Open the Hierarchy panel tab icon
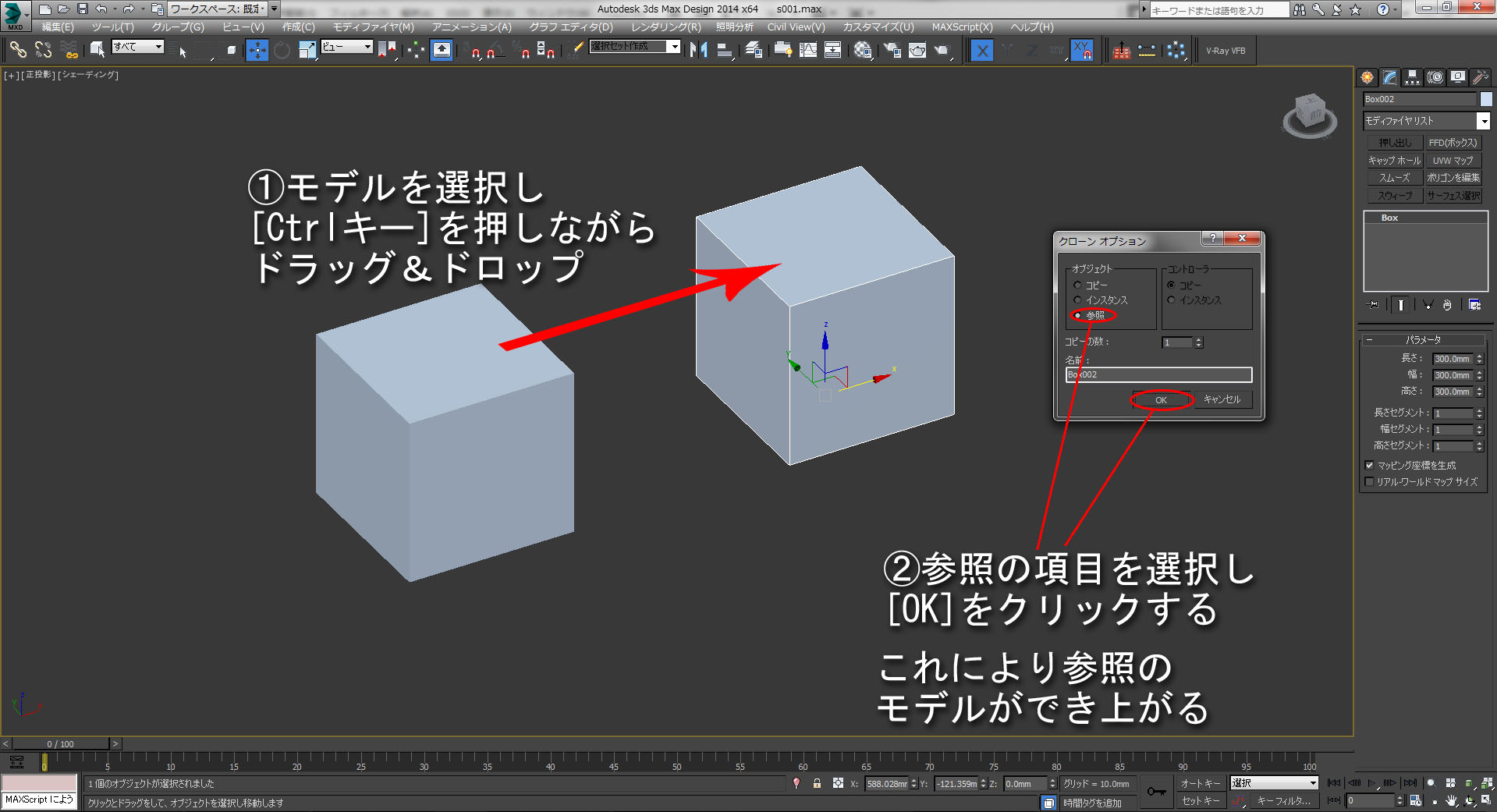 [1412, 77]
